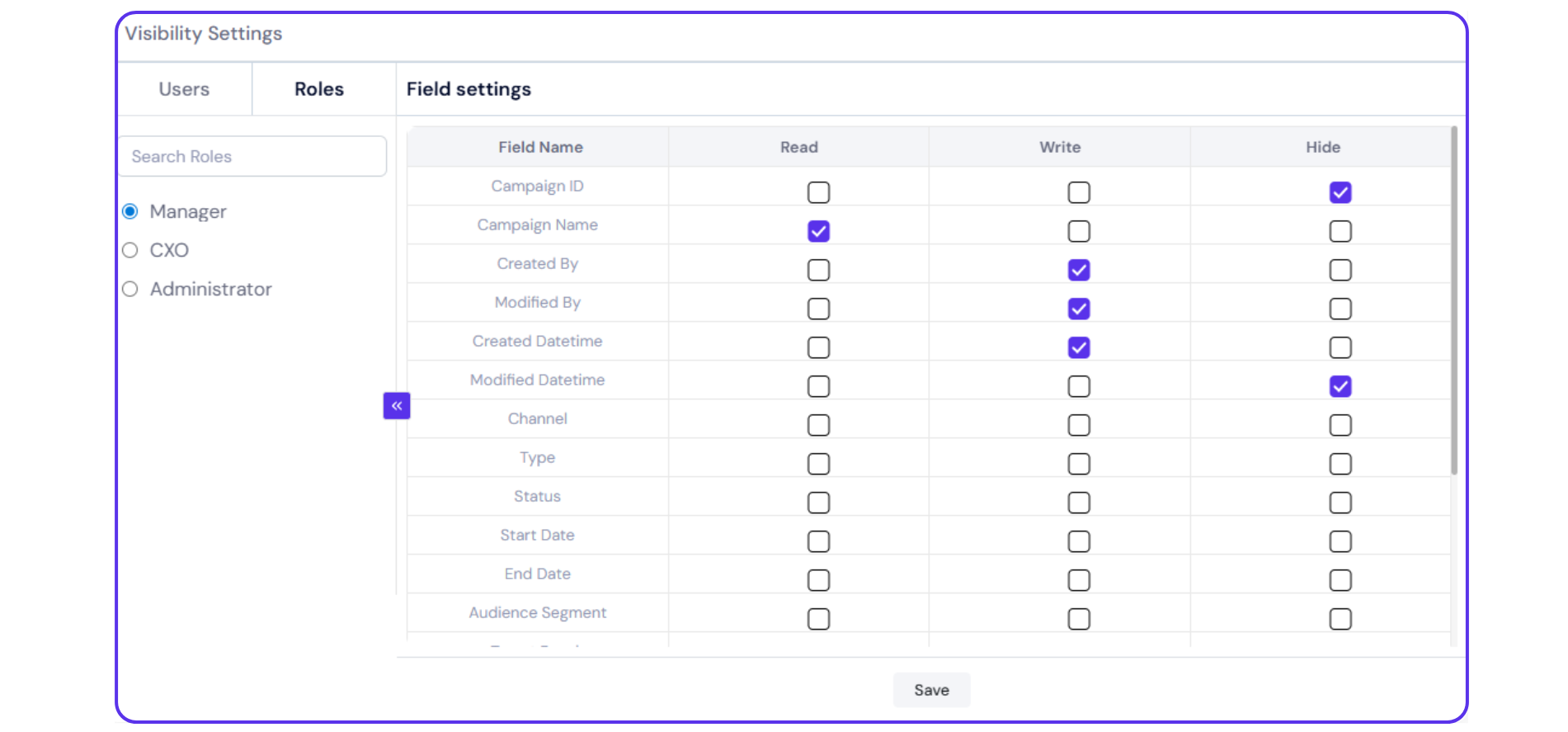
Task: Check Read for End Date
Action: click(818, 580)
